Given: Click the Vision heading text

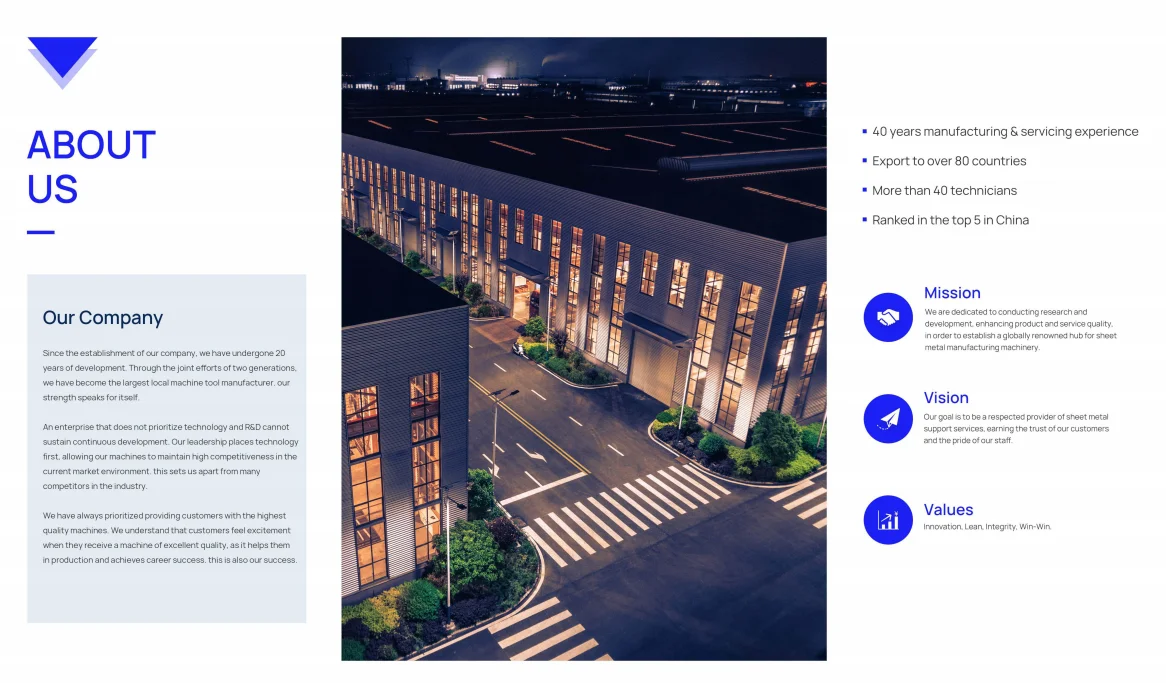Looking at the screenshot, I should [x=946, y=398].
